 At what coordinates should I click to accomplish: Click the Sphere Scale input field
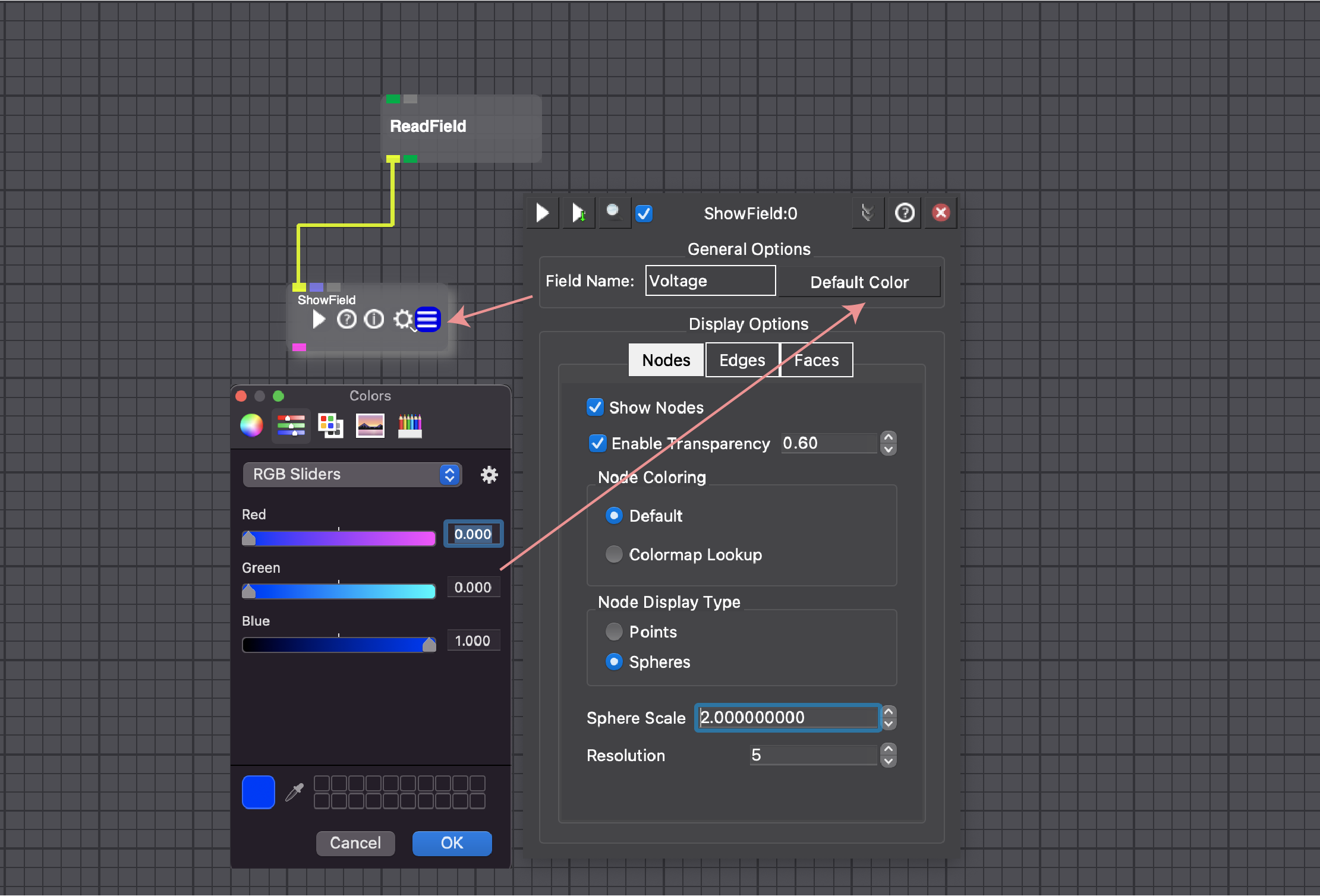pyautogui.click(x=787, y=718)
